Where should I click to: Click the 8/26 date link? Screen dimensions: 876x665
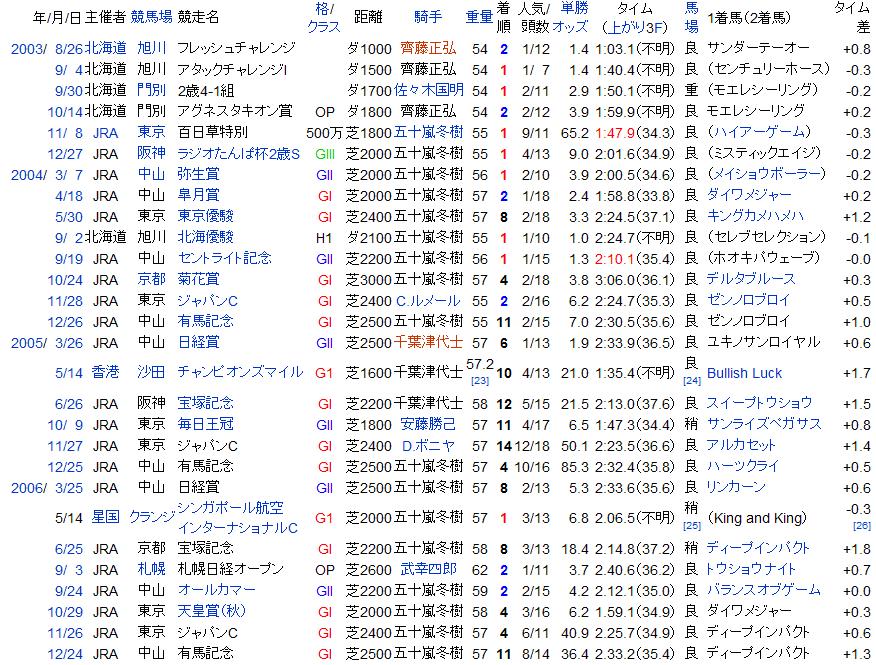pyautogui.click(x=69, y=49)
